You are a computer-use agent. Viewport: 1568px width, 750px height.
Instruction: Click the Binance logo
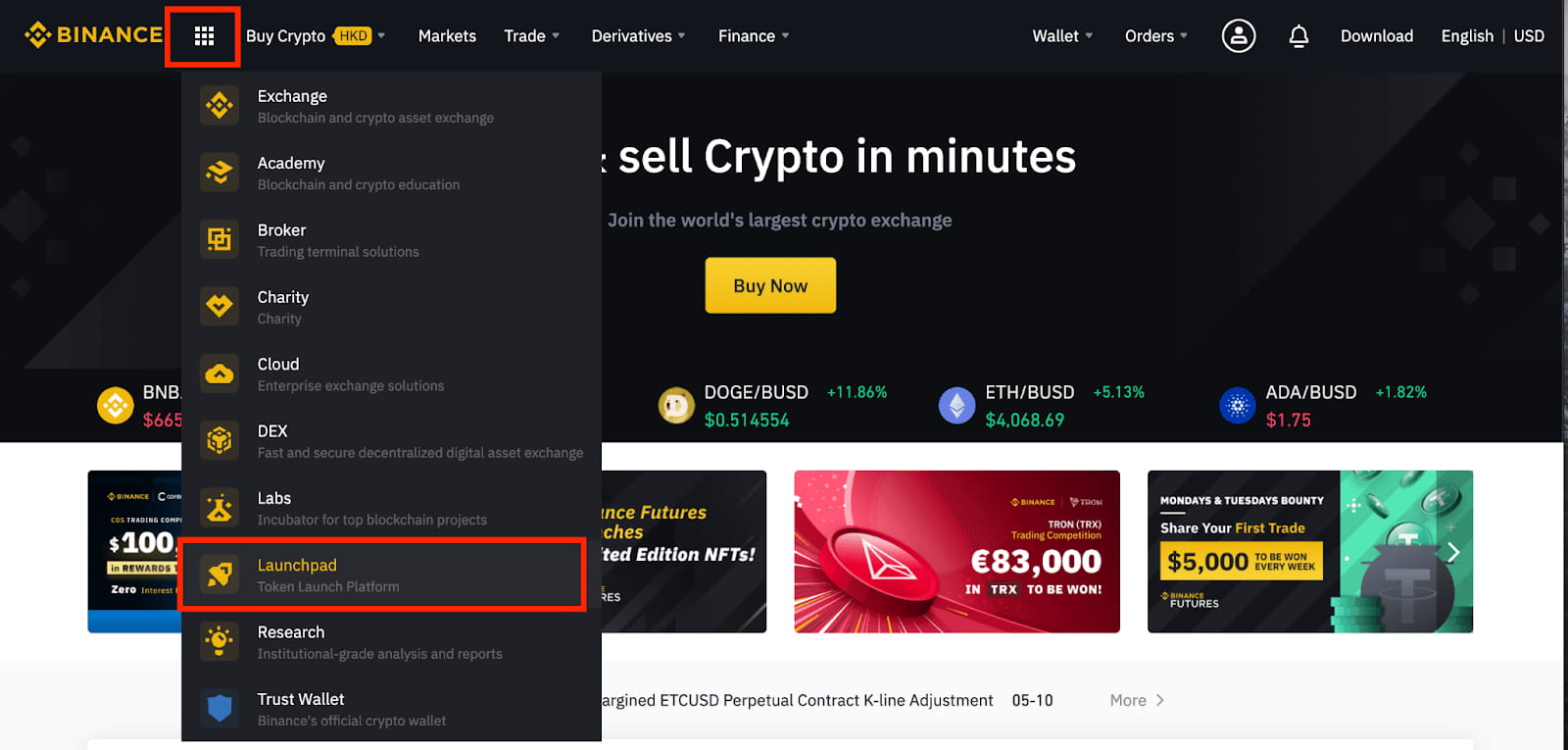click(x=93, y=34)
